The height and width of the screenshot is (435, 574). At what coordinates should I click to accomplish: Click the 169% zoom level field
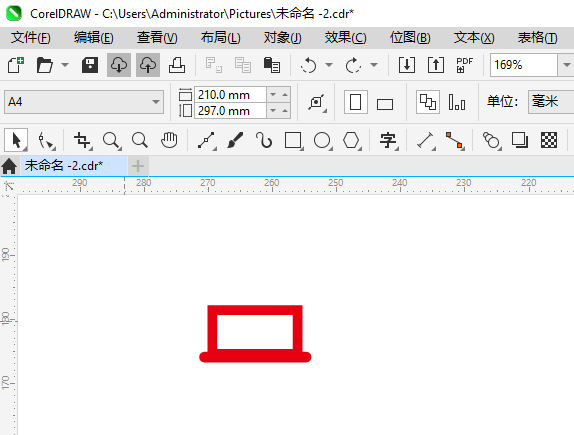(x=524, y=65)
